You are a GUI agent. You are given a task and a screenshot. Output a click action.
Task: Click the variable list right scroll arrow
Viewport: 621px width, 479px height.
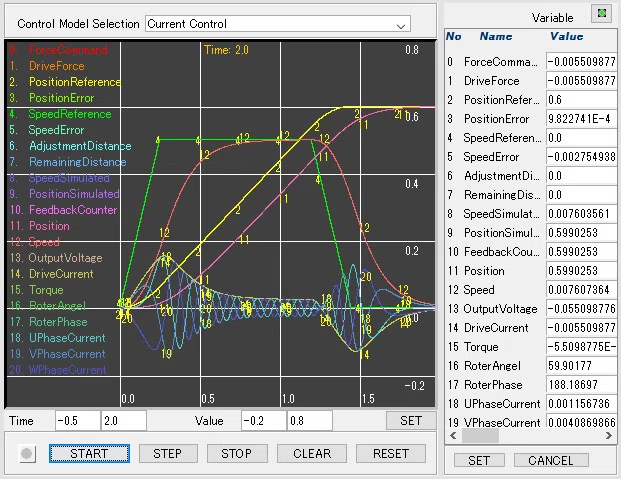(x=609, y=435)
